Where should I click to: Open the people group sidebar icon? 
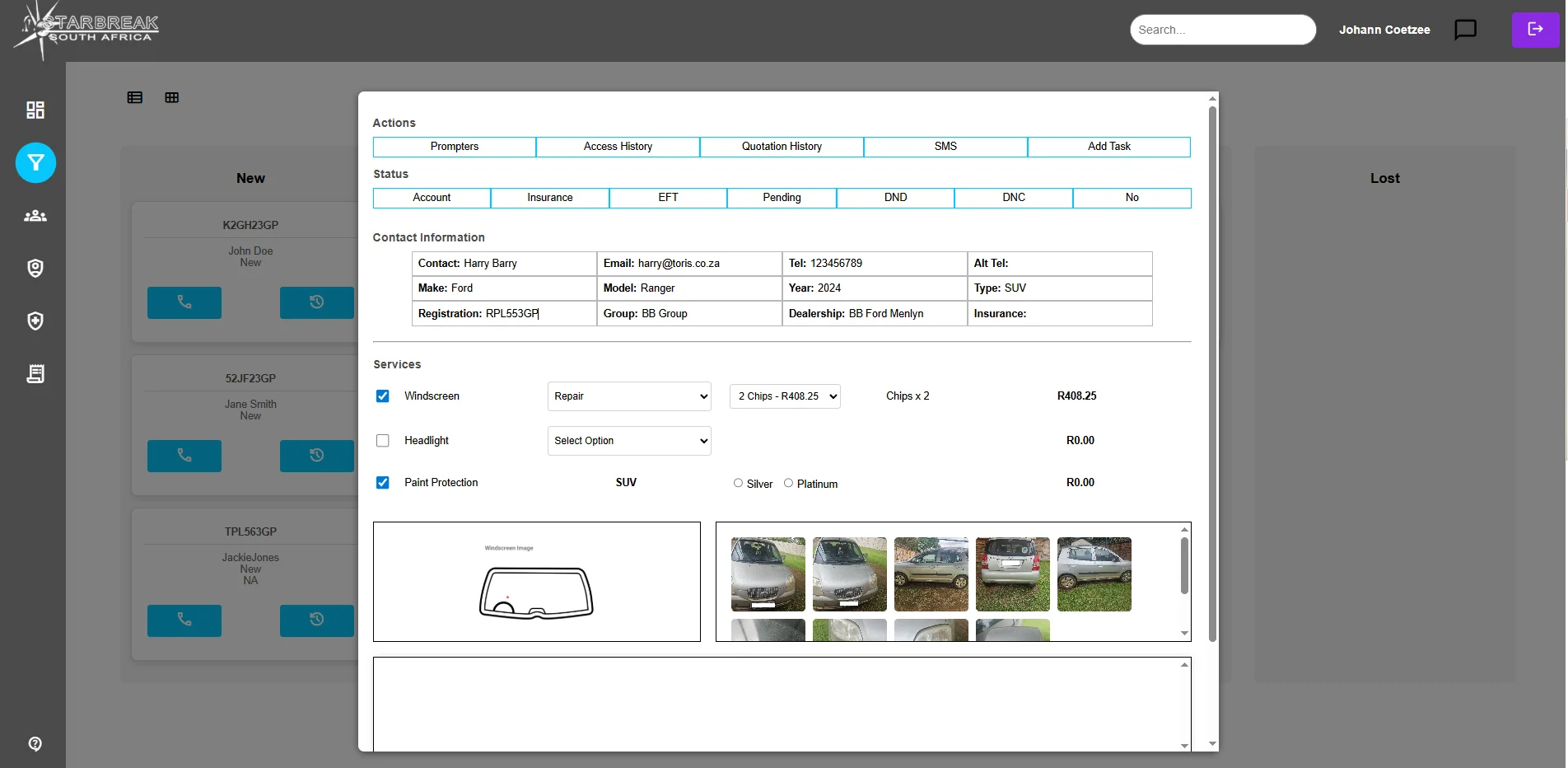[x=35, y=216]
